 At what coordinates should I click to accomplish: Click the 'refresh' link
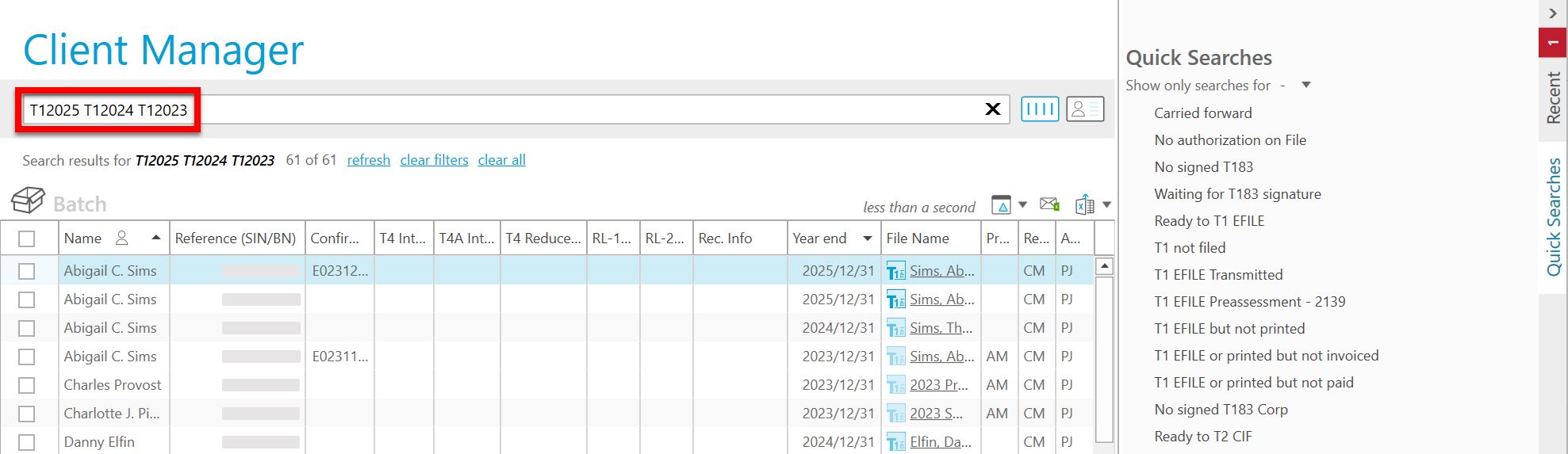coord(369,160)
